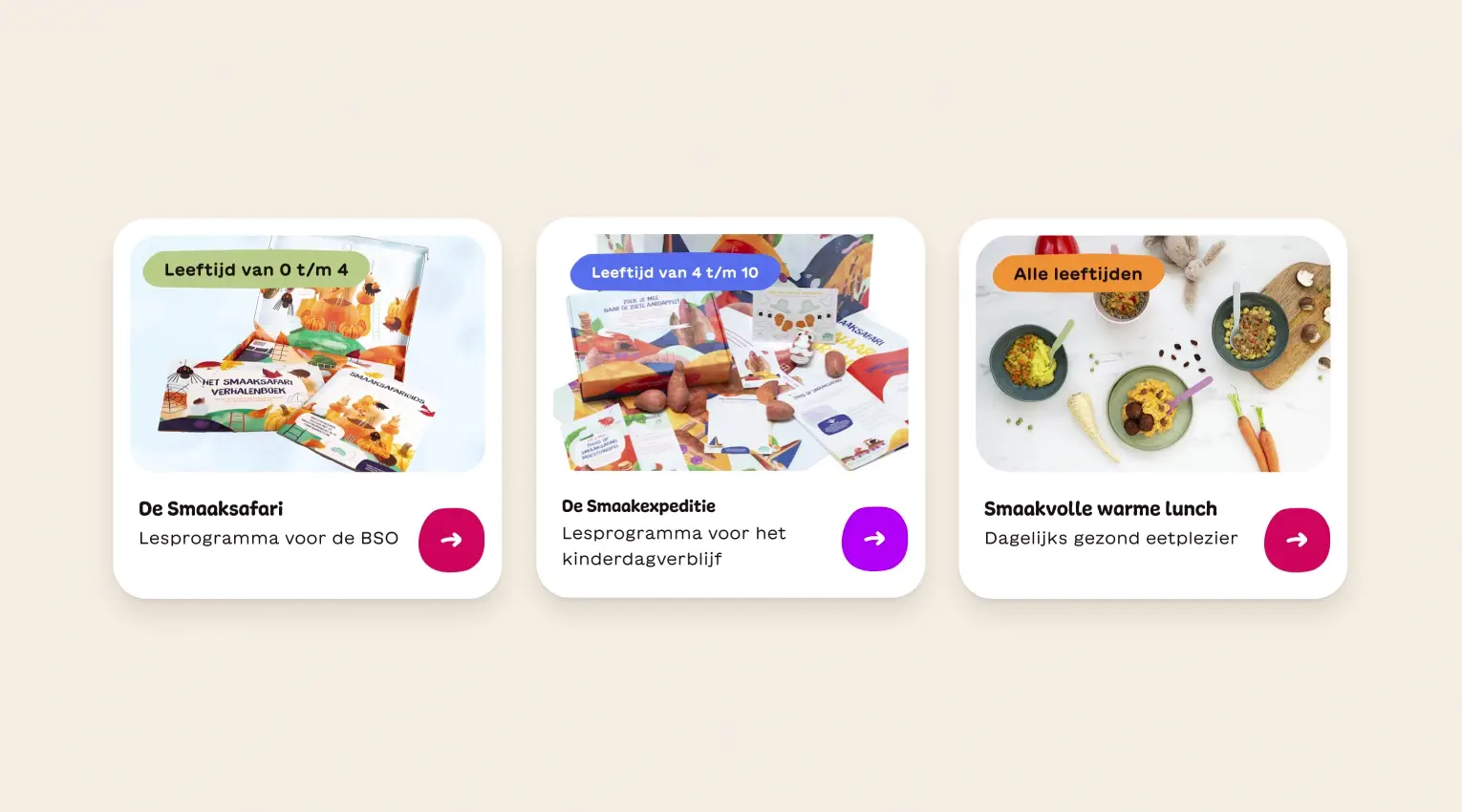Click the purple arrow on De Smaakexpeditie card
This screenshot has width=1462, height=812.
(874, 539)
